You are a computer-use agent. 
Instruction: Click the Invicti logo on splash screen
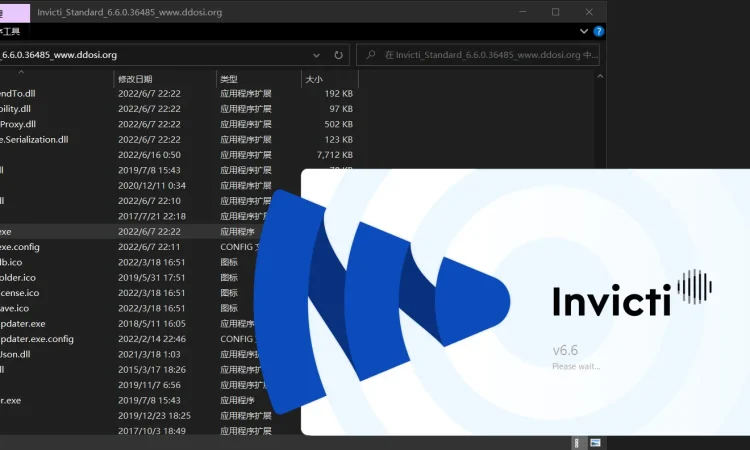[x=632, y=293]
